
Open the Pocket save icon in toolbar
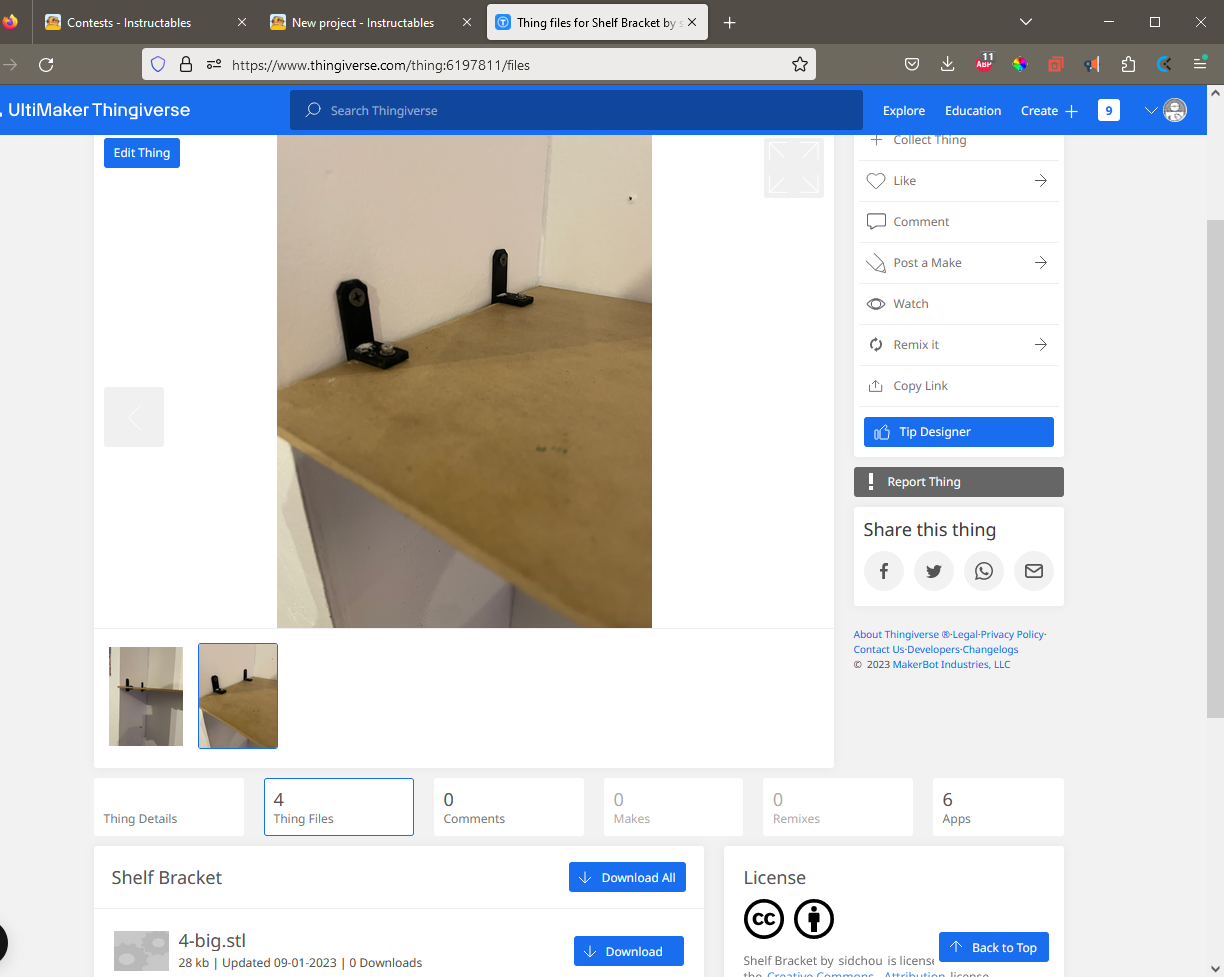(x=912, y=64)
